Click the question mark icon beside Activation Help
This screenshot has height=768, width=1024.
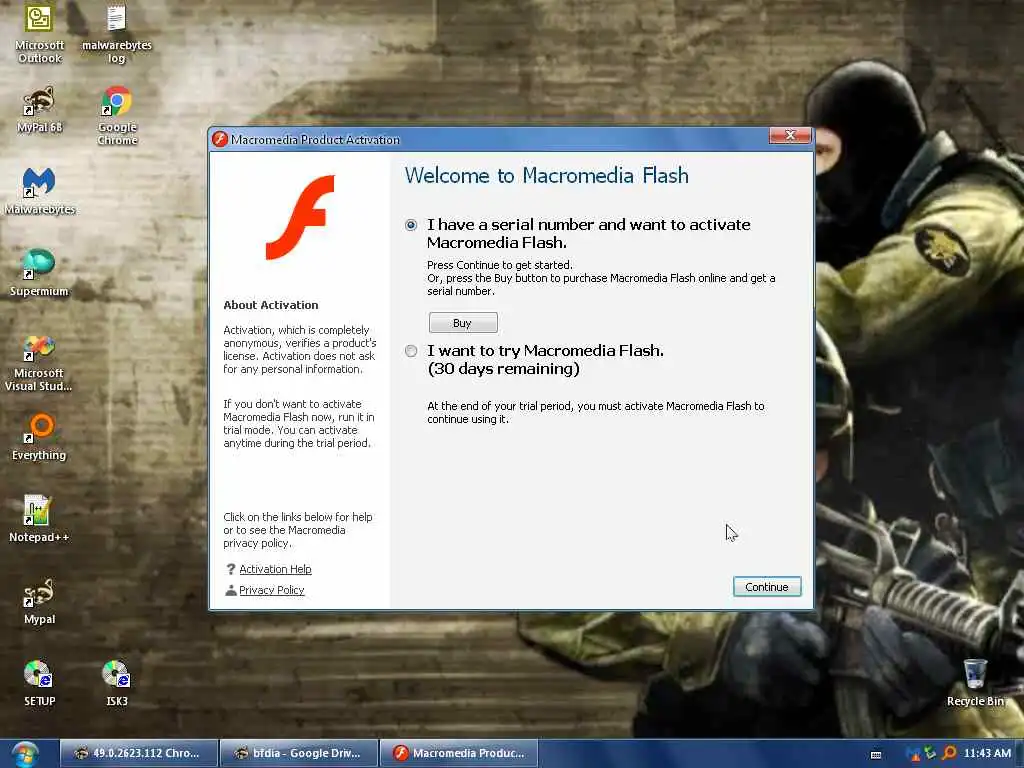(x=231, y=569)
